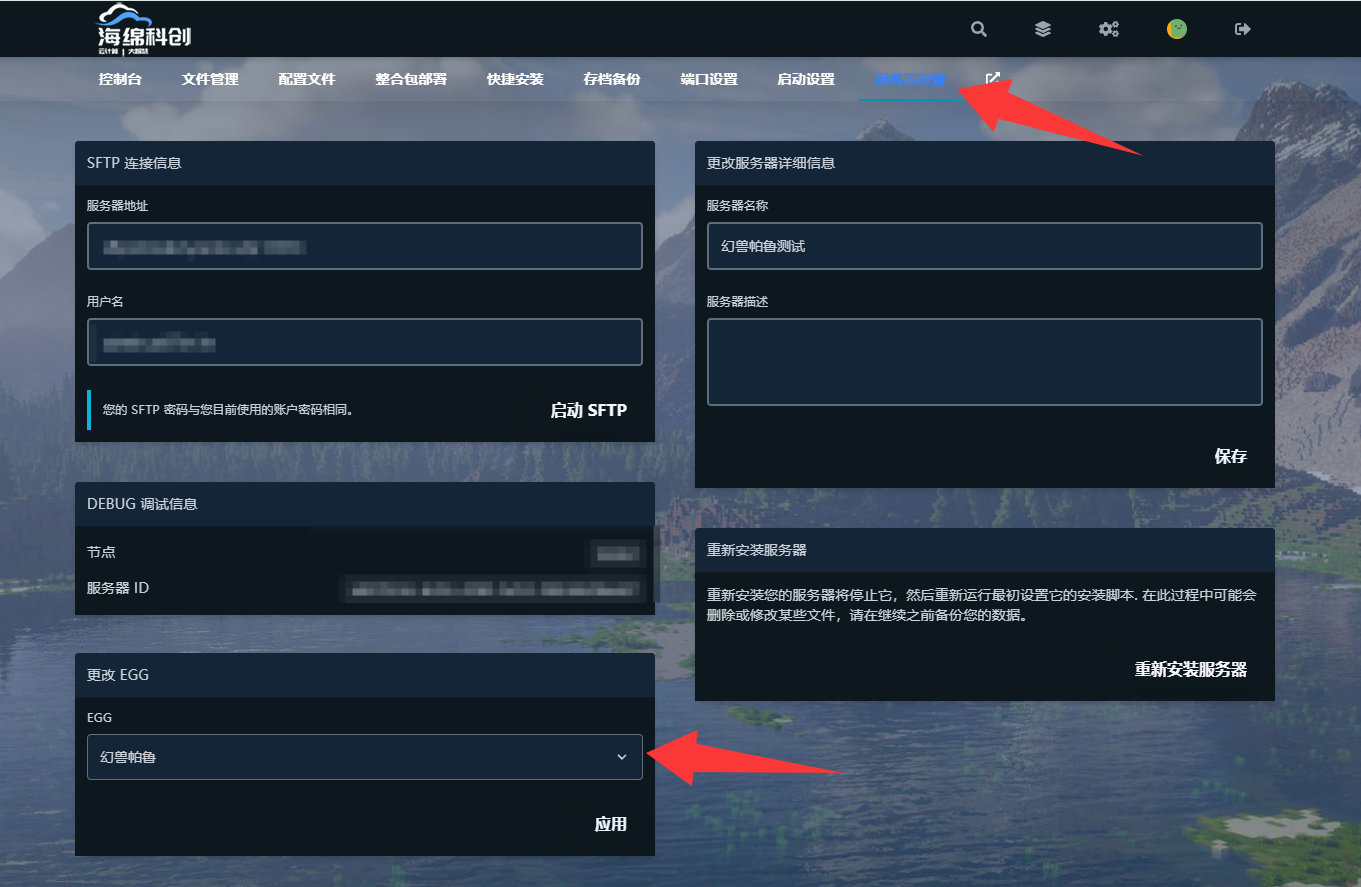
Task: Focus the 服务器描述 text area
Action: tap(984, 362)
